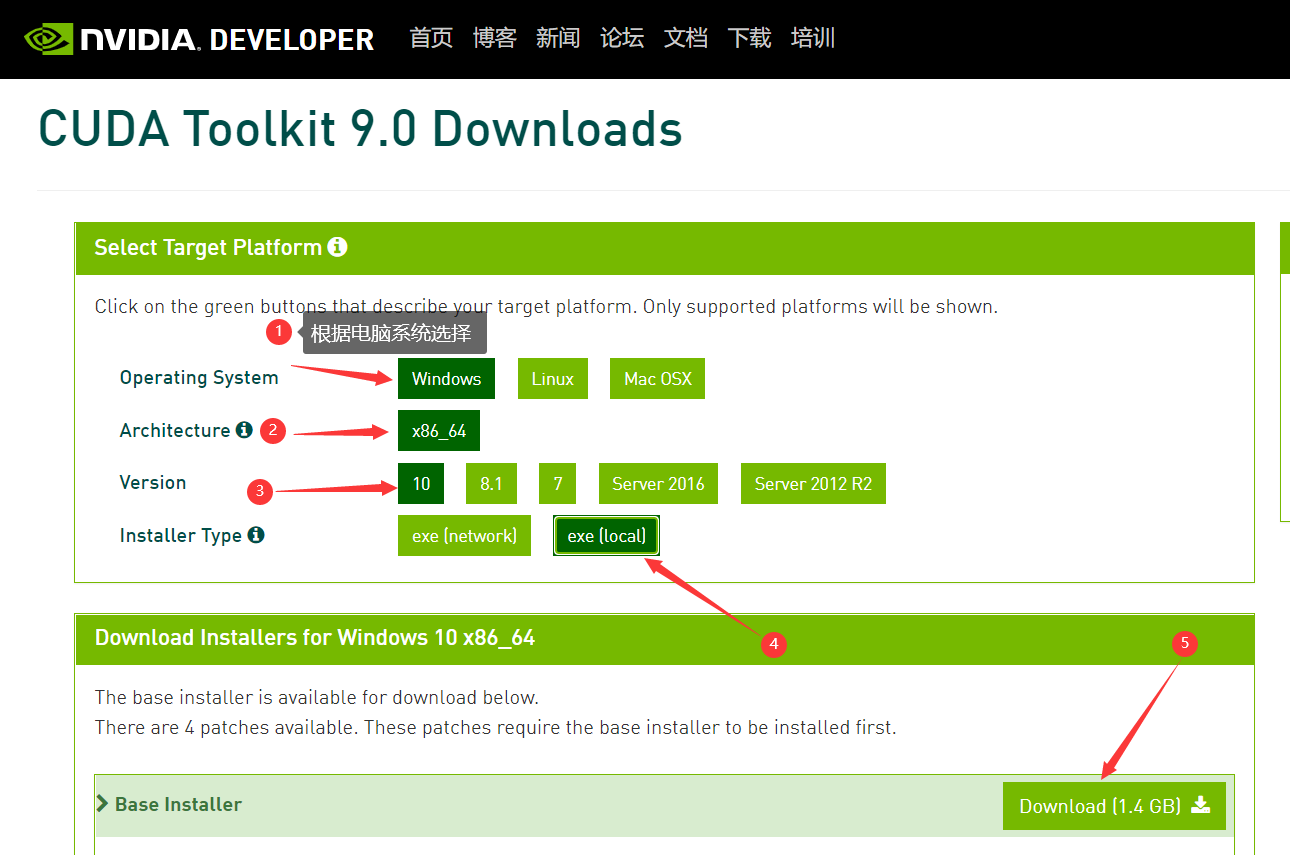Click the NVIDIA Developer logo
This screenshot has width=1290, height=855.
coord(199,39)
